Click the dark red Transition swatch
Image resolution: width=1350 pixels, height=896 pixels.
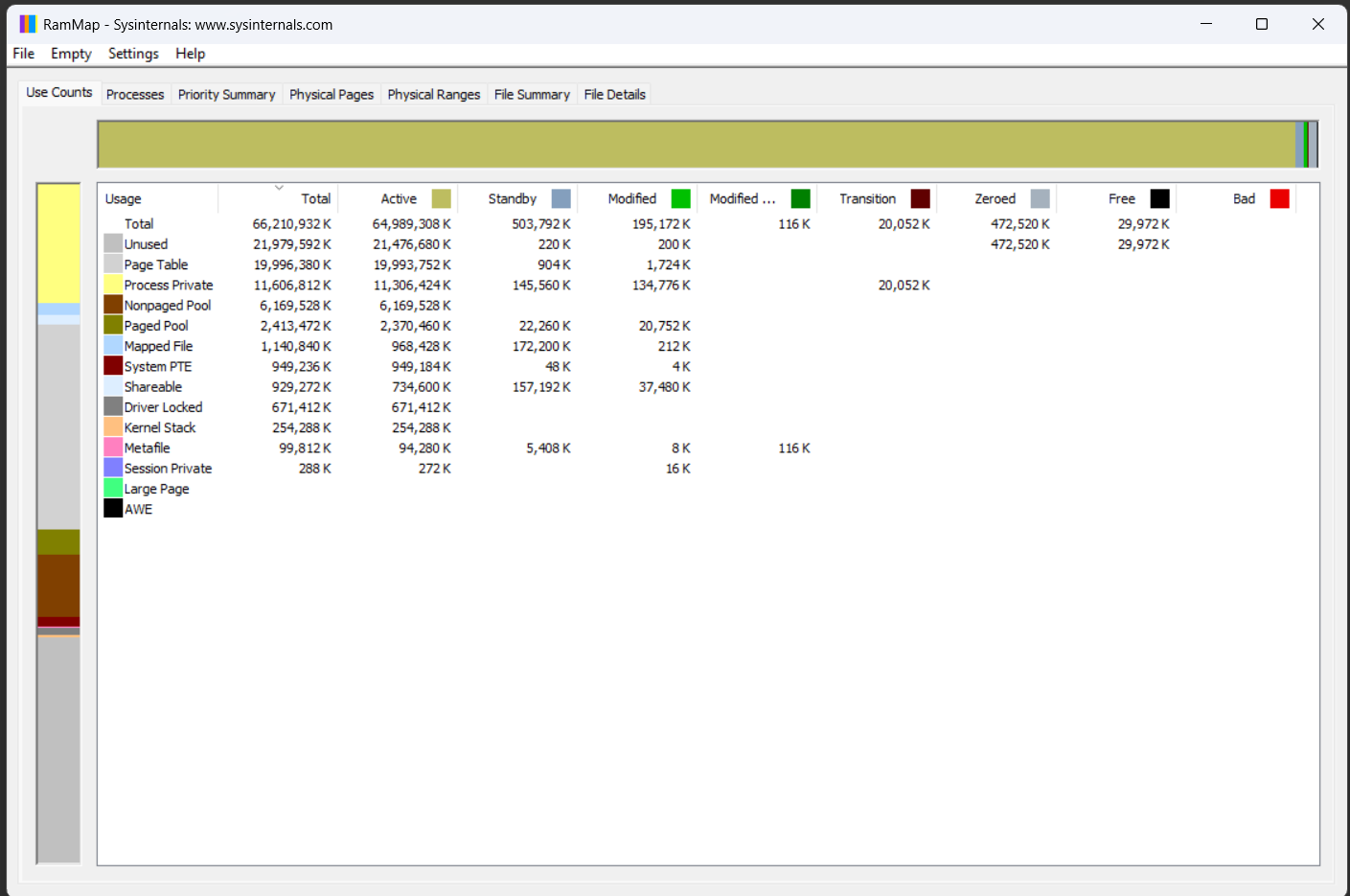point(921,198)
